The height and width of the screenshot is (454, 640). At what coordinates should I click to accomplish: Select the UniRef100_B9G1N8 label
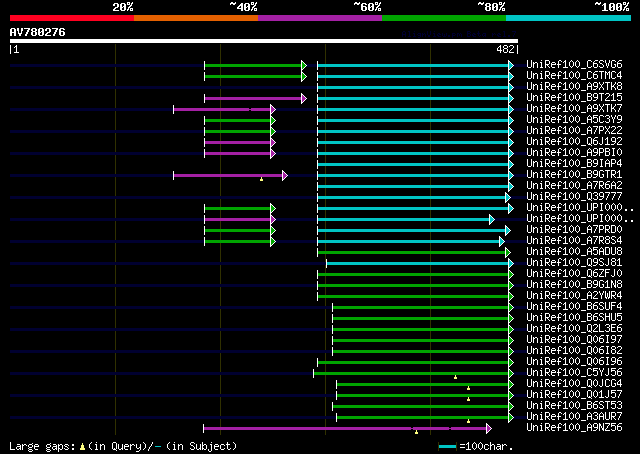(x=574, y=285)
